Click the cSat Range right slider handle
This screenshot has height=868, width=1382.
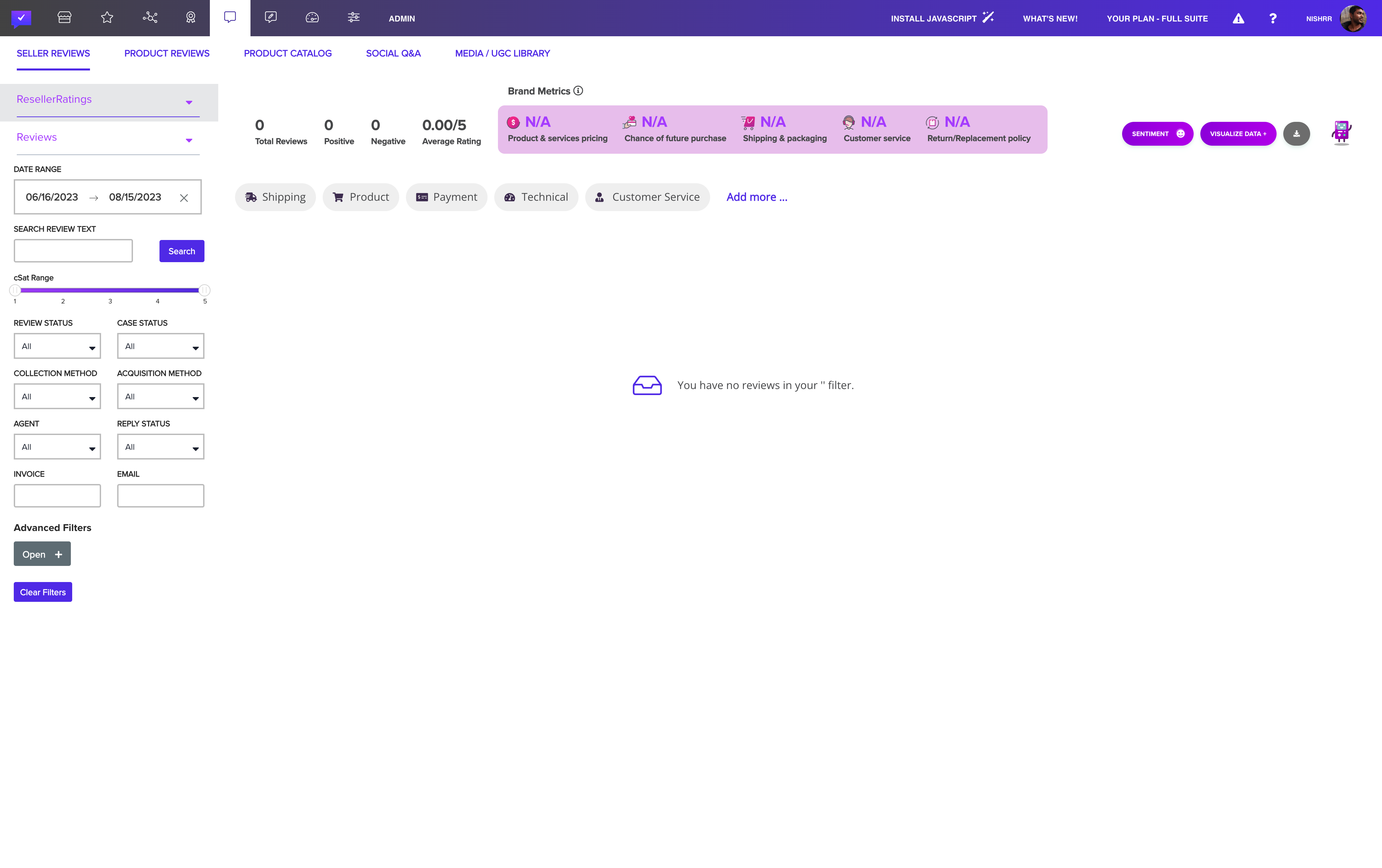point(204,290)
